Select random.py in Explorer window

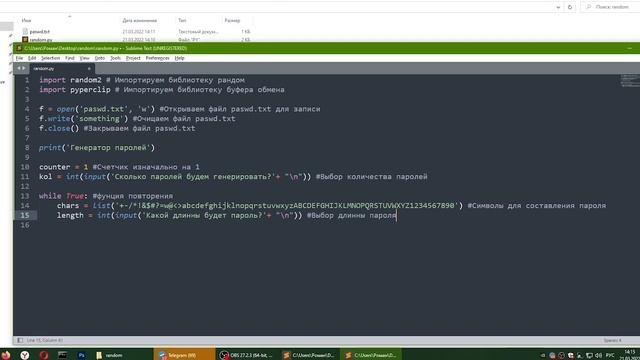point(41,40)
